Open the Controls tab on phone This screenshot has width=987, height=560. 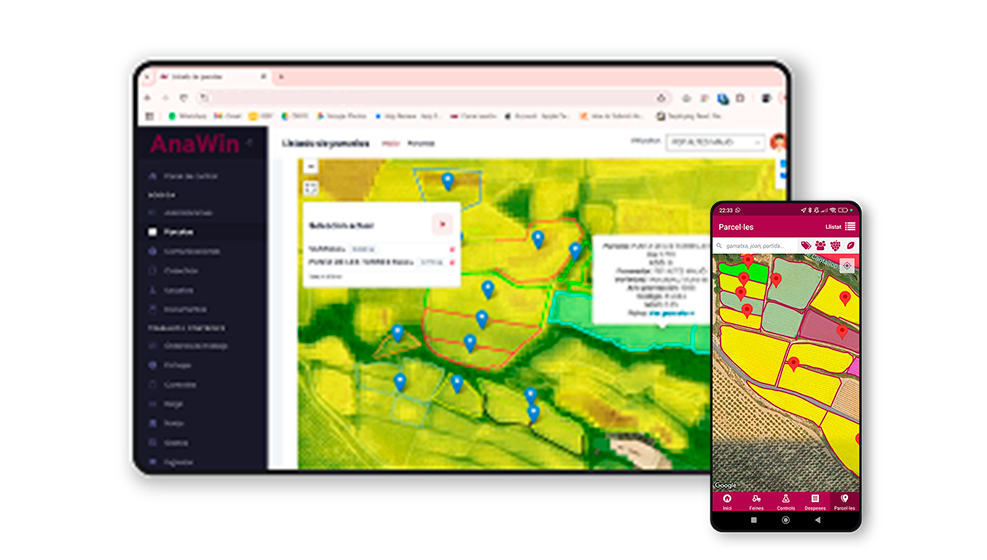[786, 501]
